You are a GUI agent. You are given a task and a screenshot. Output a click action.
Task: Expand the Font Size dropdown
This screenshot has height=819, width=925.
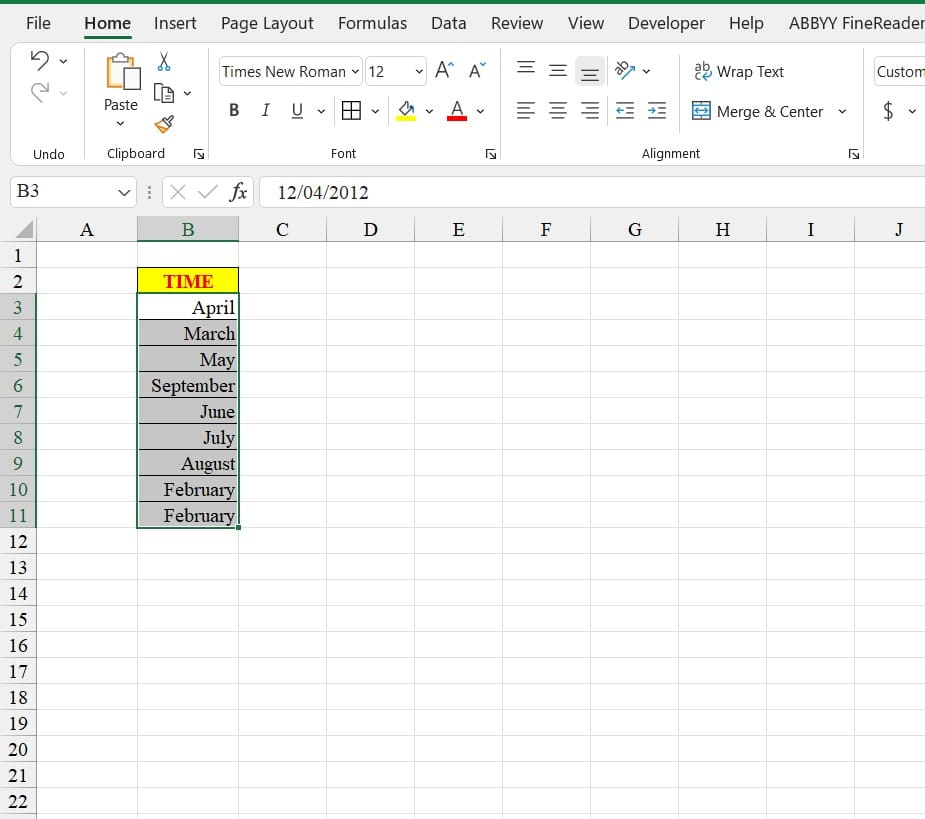pyautogui.click(x=416, y=71)
